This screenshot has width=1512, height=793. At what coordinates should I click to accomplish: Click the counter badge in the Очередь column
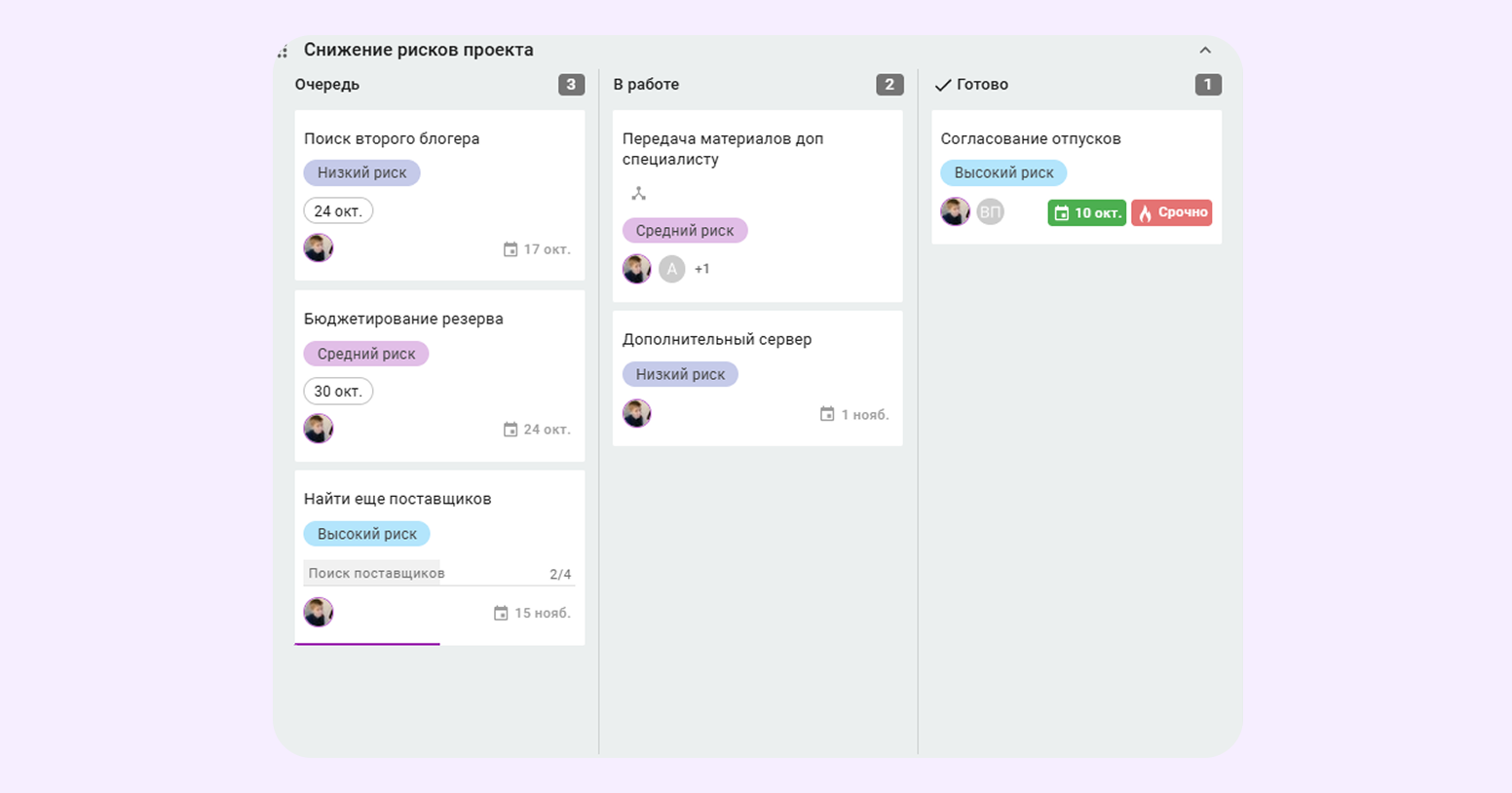[x=571, y=85]
